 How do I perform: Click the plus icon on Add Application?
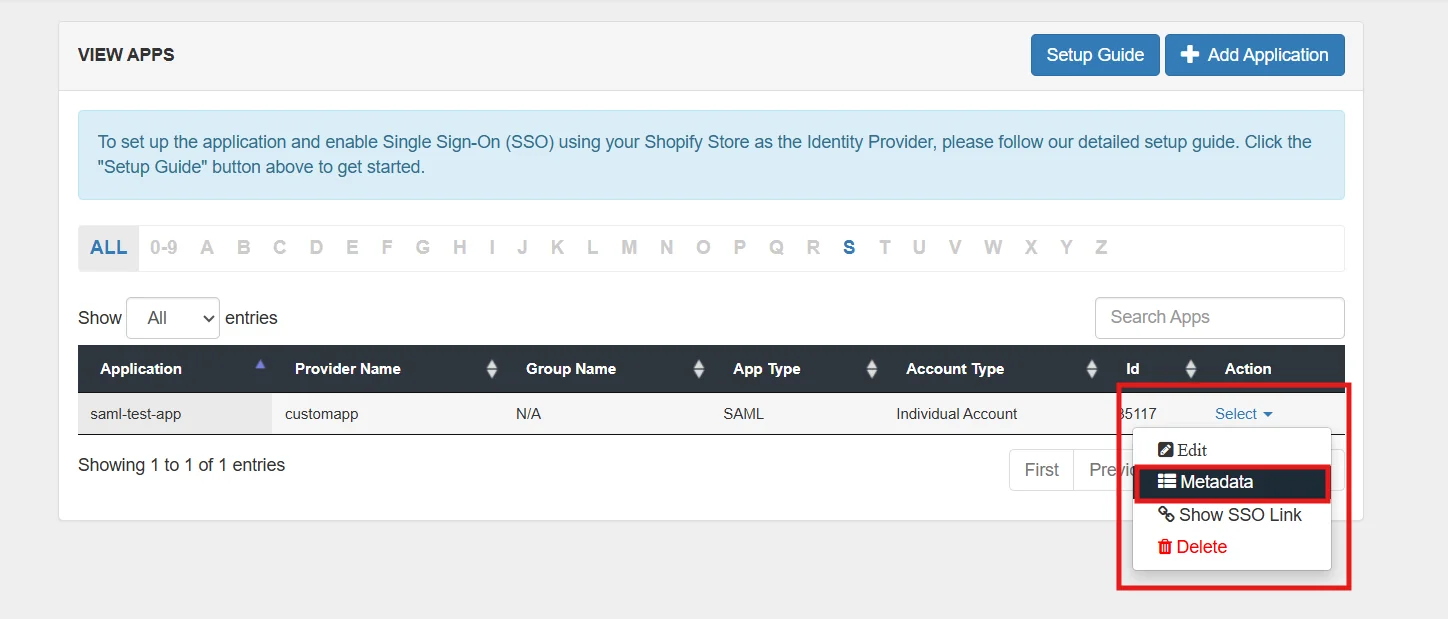click(1190, 55)
